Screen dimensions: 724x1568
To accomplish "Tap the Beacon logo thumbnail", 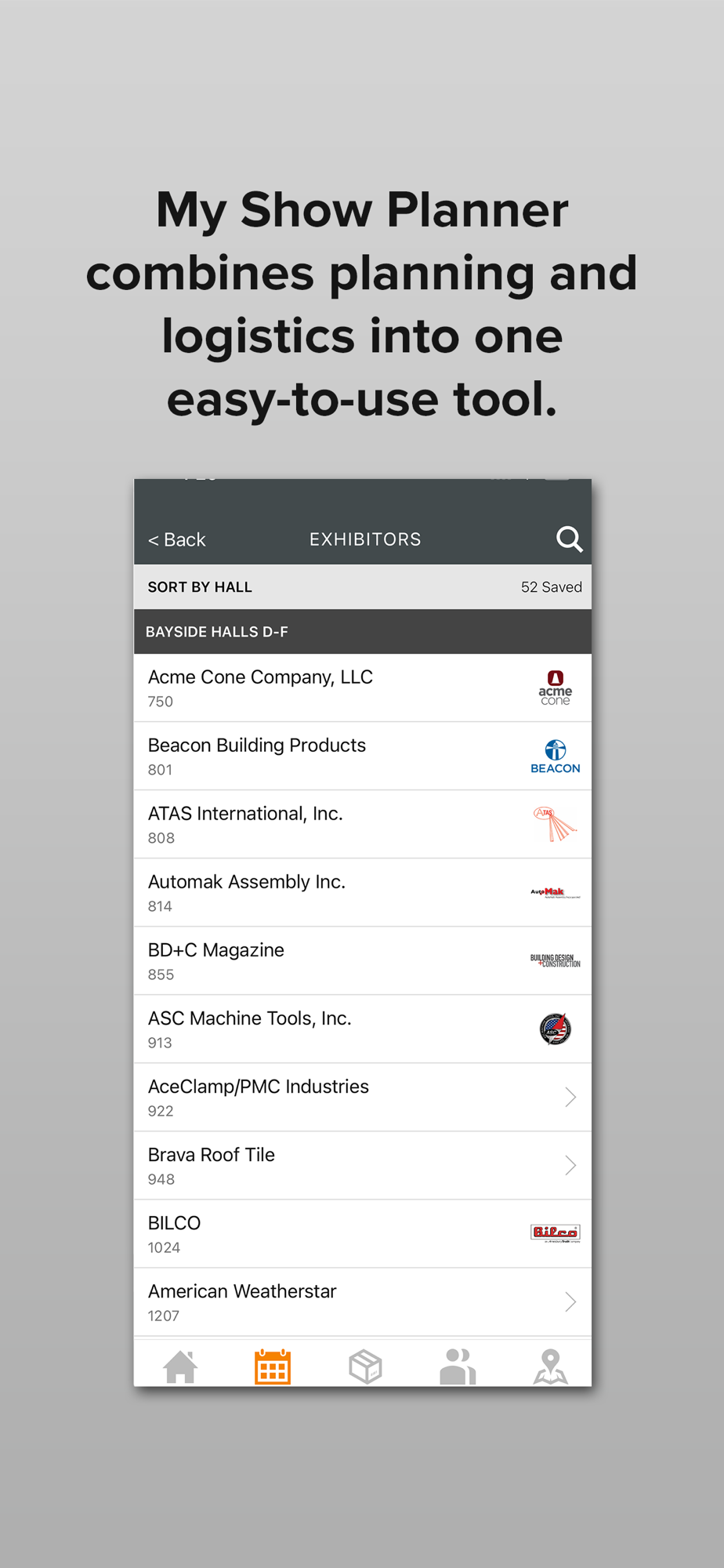I will pyautogui.click(x=556, y=756).
